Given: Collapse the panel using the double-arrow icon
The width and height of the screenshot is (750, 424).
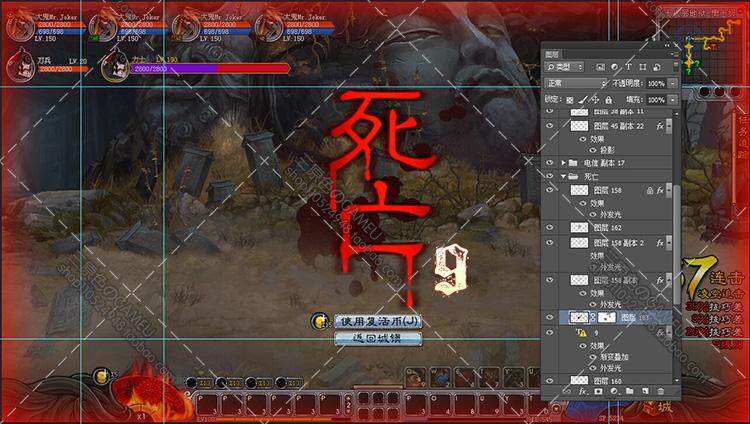Looking at the screenshot, I should click(668, 45).
